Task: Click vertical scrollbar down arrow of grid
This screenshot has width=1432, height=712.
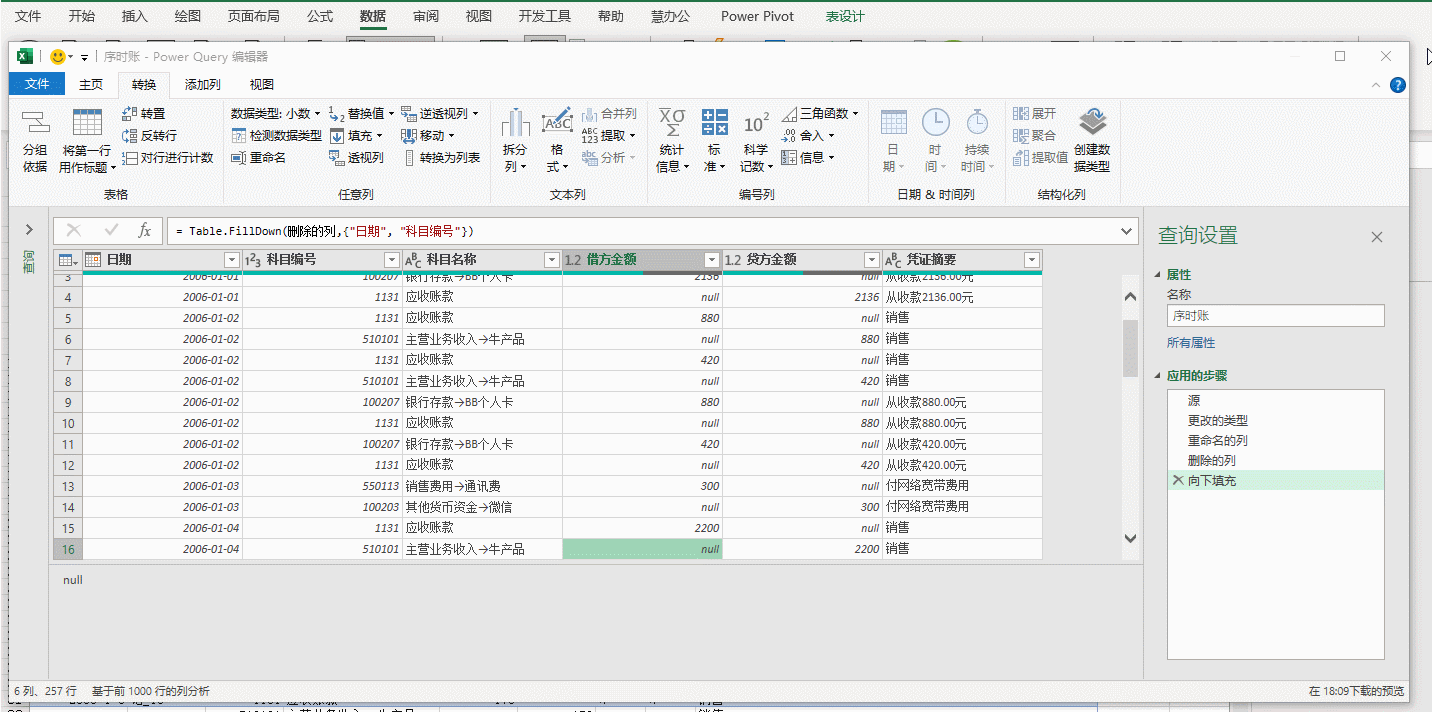Action: [1131, 538]
